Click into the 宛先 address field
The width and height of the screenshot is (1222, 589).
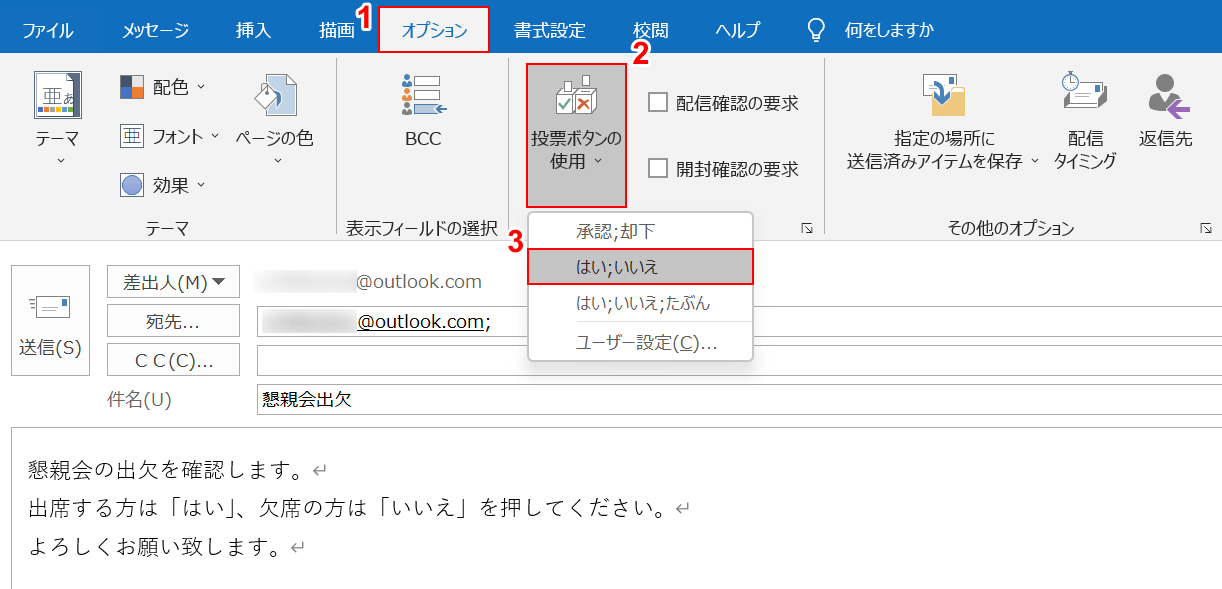coord(739,321)
